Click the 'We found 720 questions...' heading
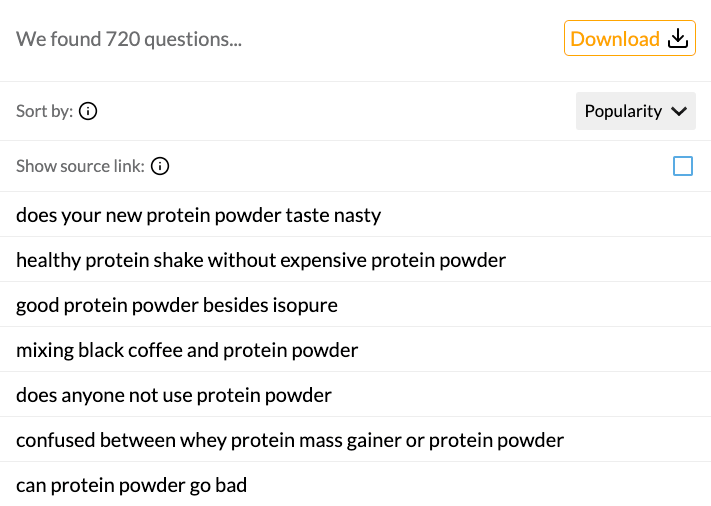Viewport: 711px width, 506px height. click(129, 40)
